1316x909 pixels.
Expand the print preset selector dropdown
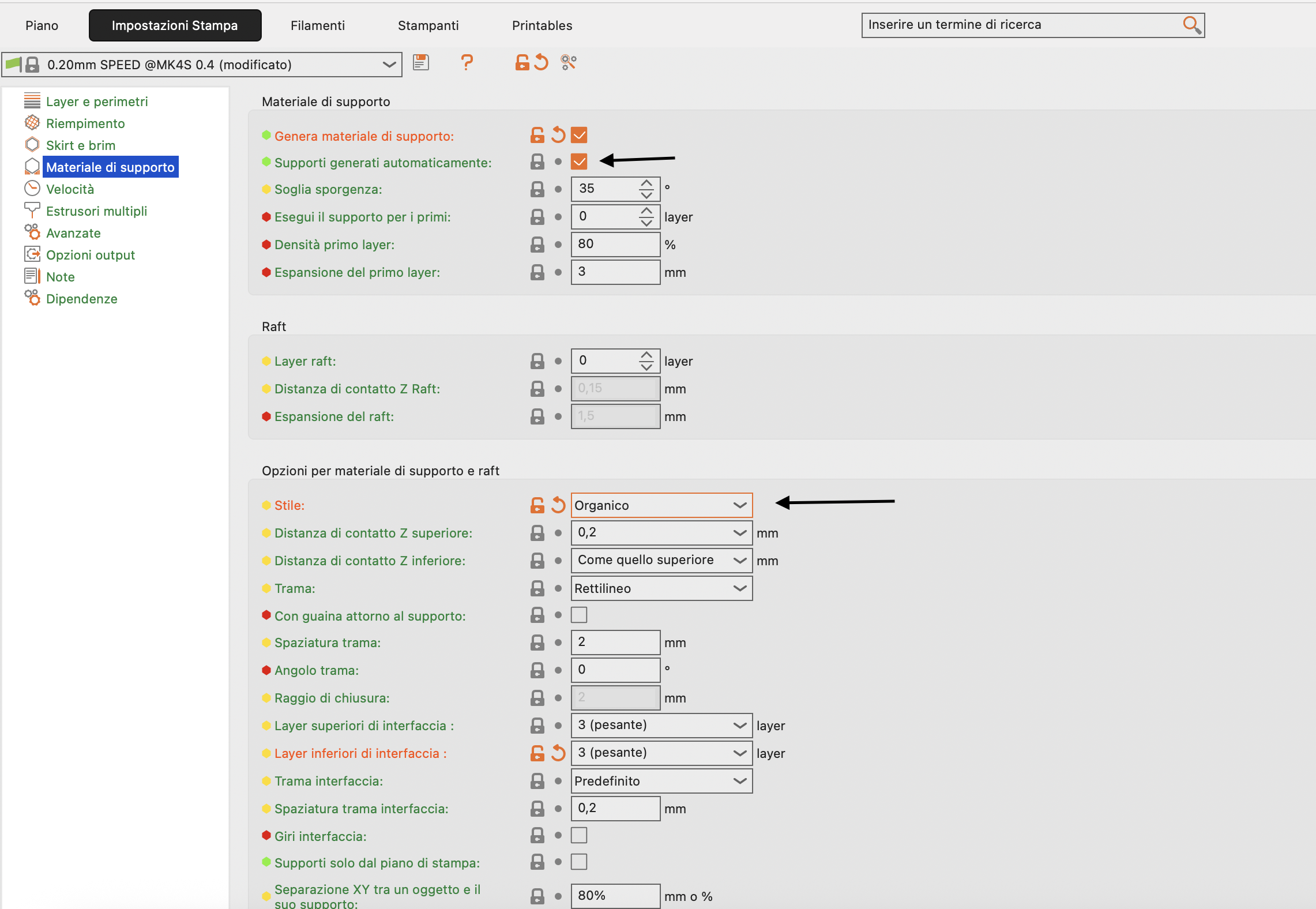pyautogui.click(x=389, y=65)
